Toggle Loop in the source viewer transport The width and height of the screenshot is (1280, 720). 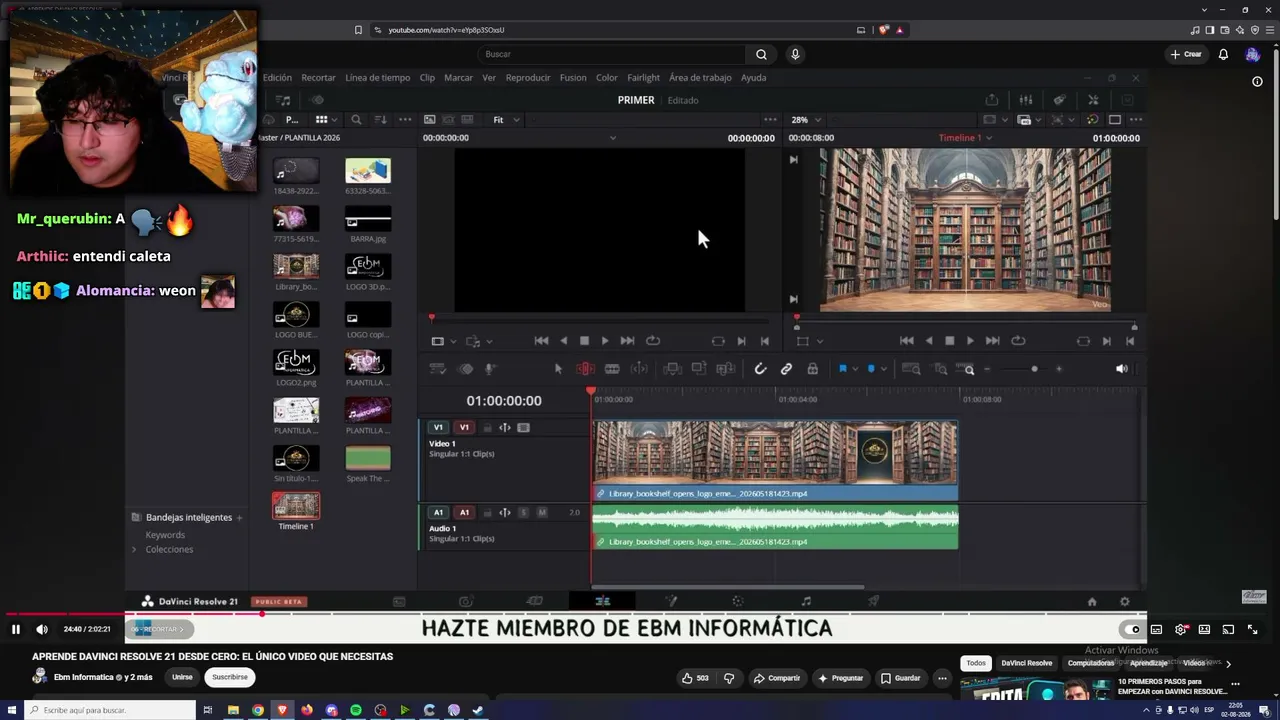653,341
